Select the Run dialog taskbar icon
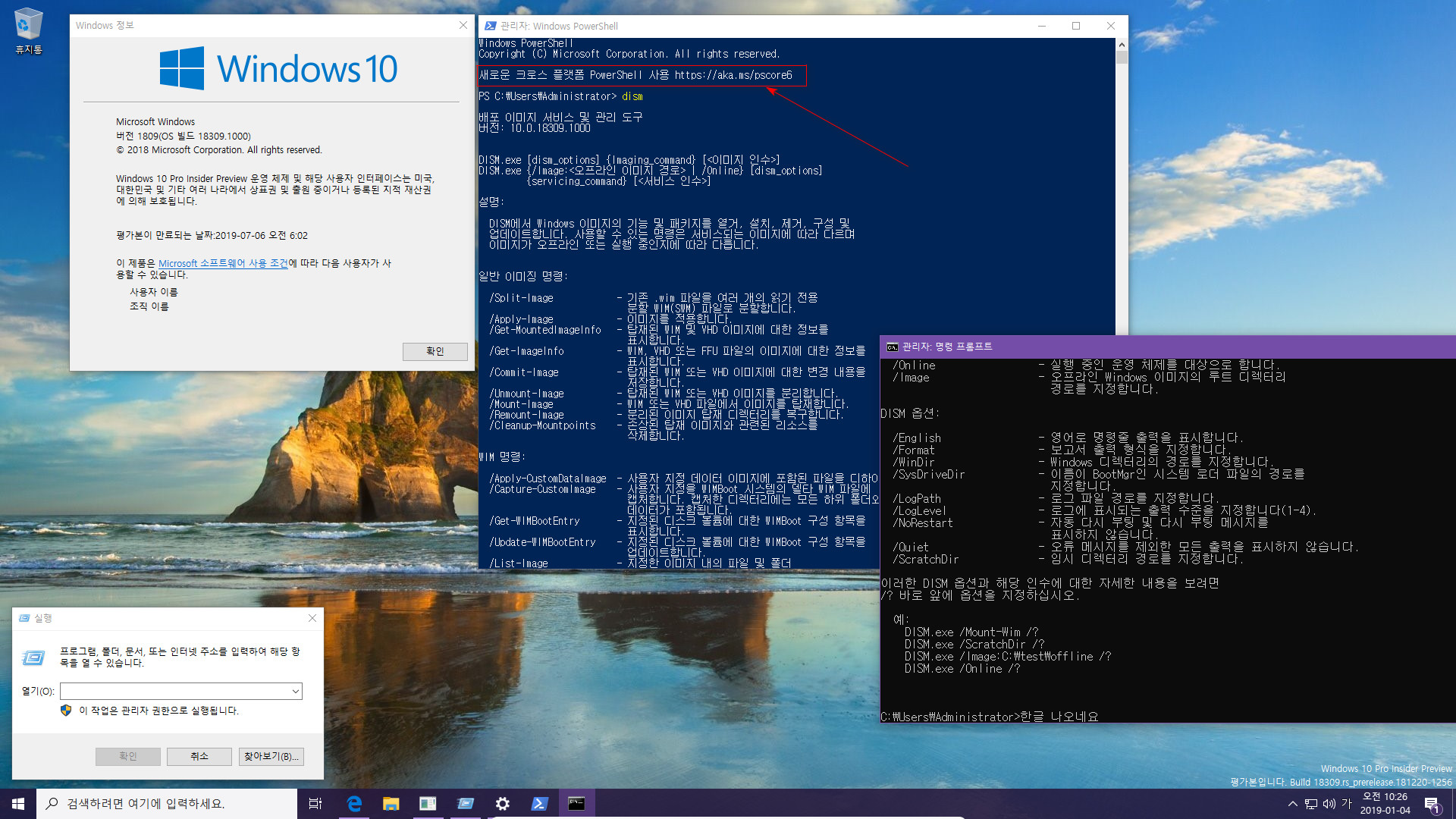 pos(465,804)
